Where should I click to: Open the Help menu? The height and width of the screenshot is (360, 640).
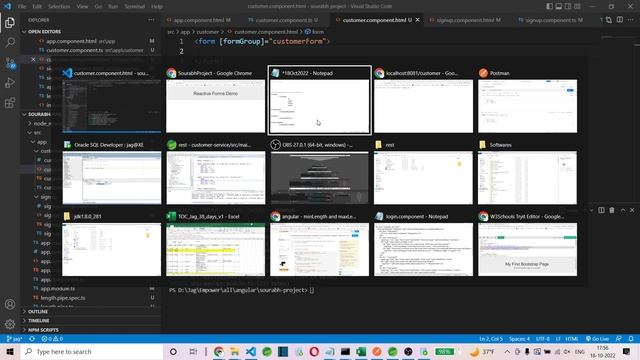pyautogui.click(x=157, y=7)
